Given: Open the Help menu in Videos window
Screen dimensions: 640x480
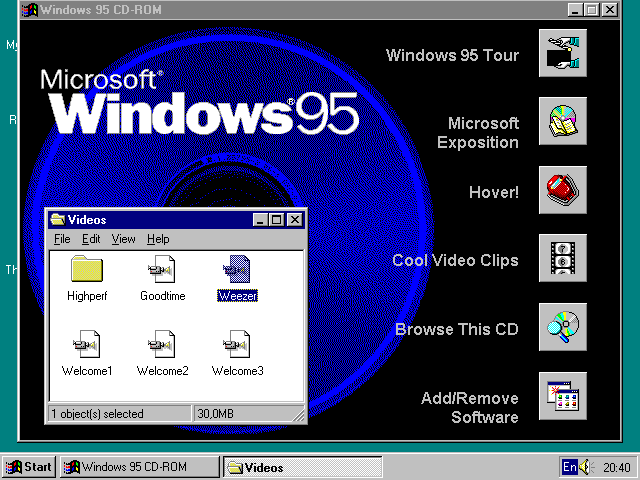Looking at the screenshot, I should point(158,239).
